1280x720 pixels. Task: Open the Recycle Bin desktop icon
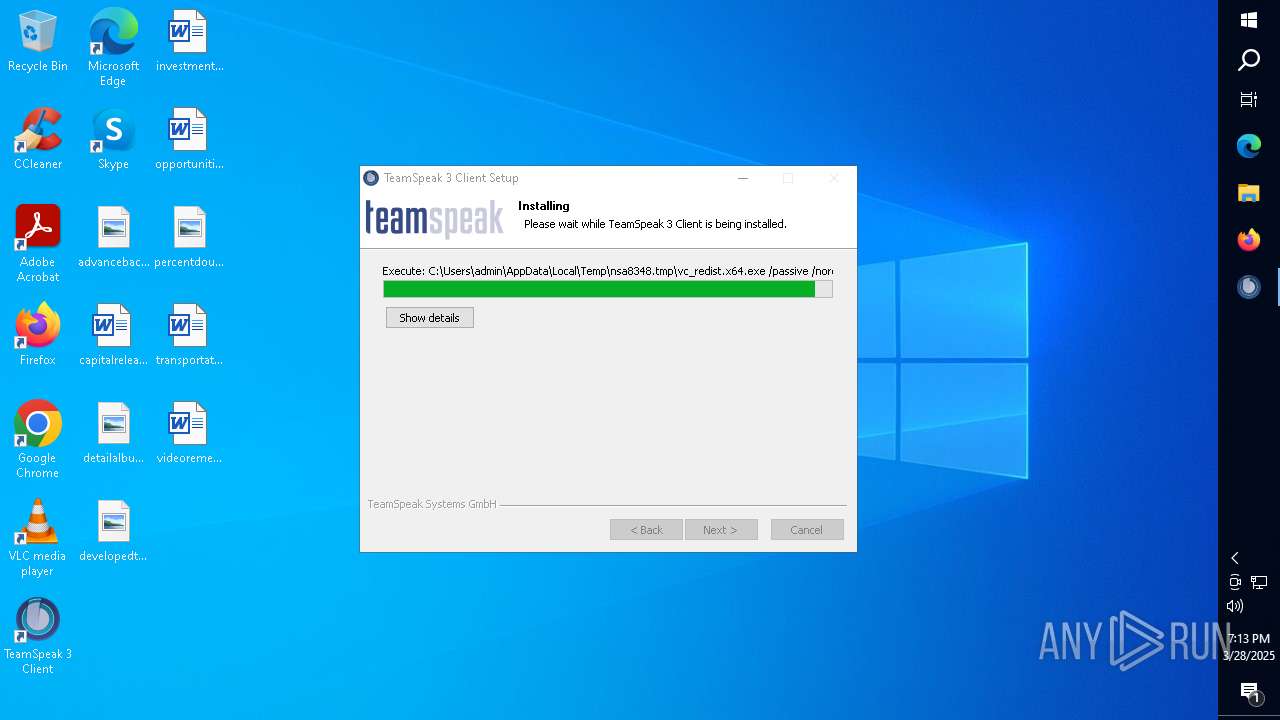(37, 42)
